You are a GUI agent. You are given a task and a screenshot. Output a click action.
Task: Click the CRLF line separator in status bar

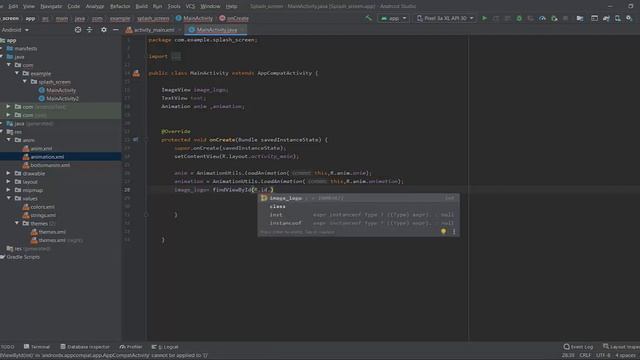pos(585,356)
